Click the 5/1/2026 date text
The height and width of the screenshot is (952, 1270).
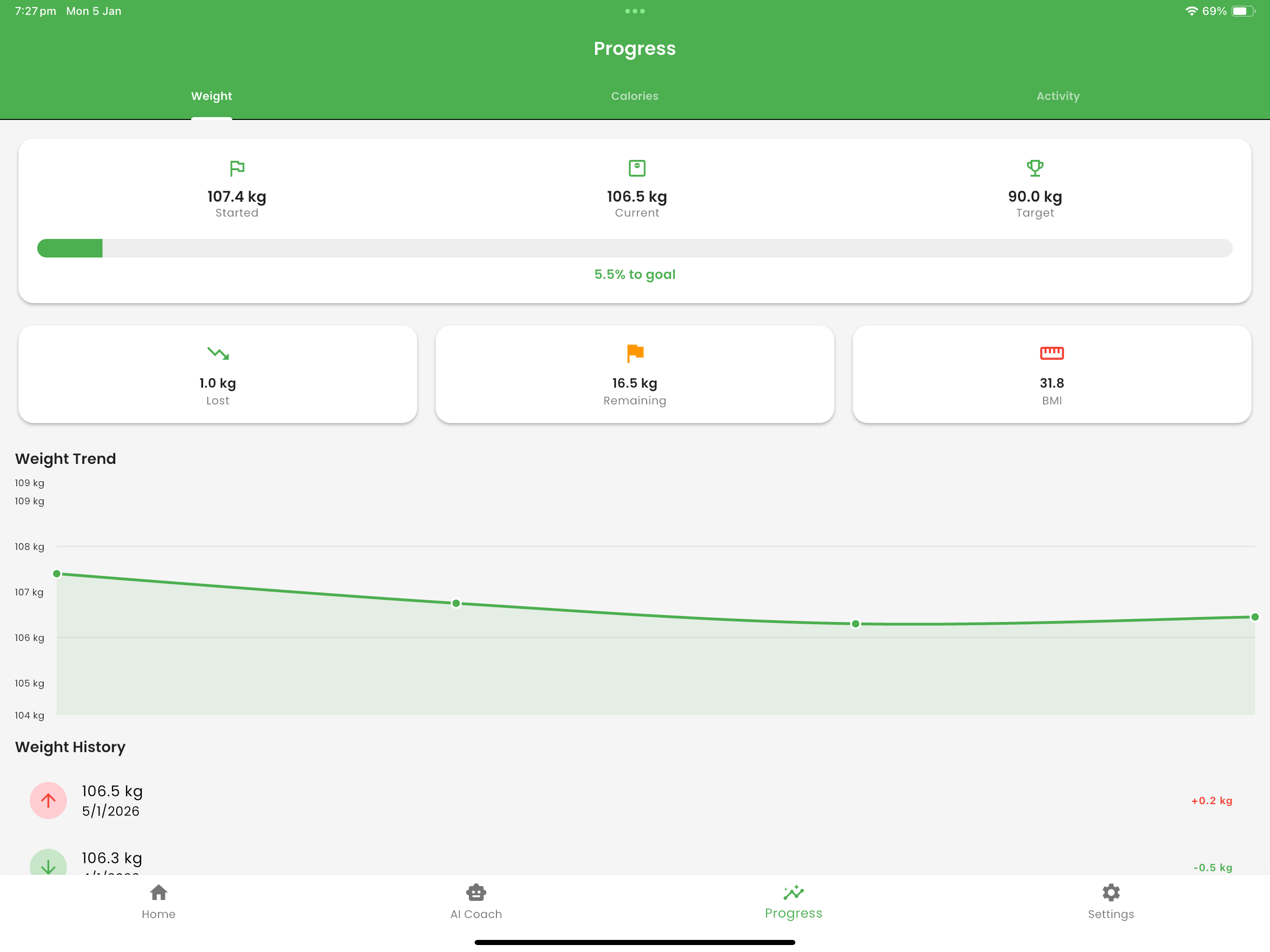point(110,811)
